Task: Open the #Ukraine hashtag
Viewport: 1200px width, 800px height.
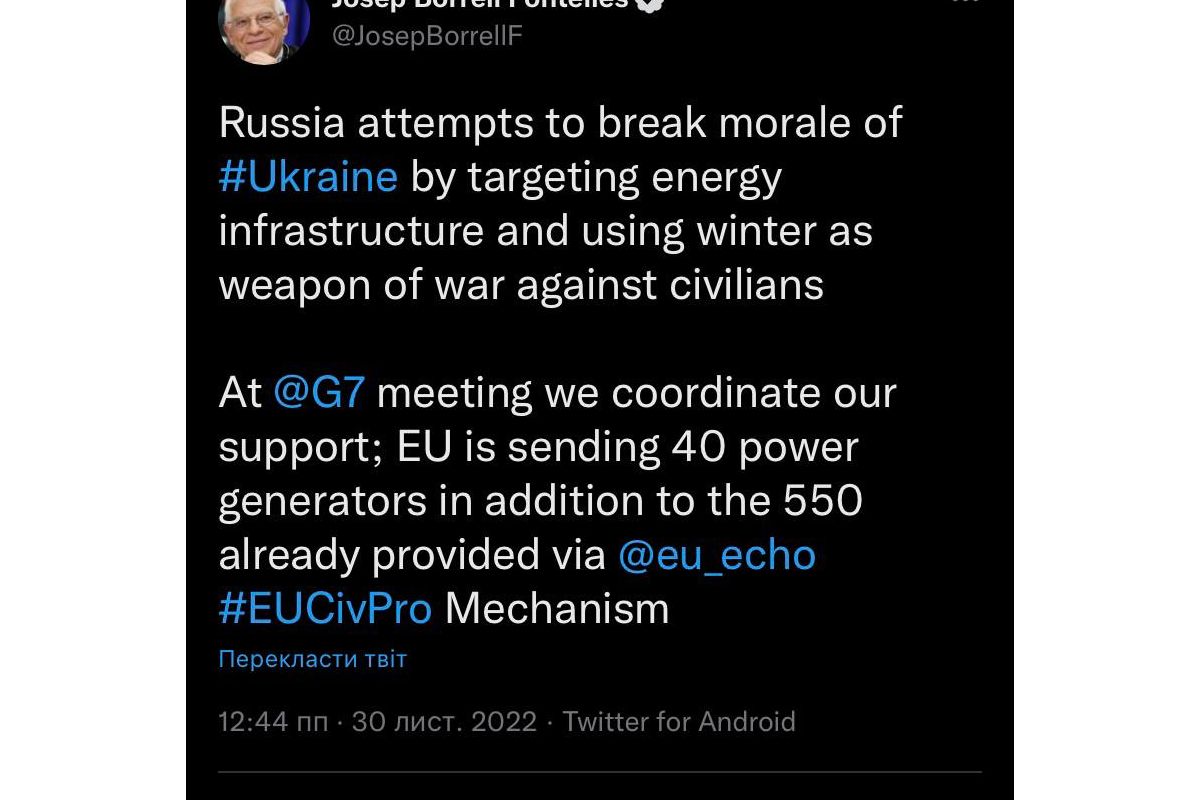Action: coord(308,177)
